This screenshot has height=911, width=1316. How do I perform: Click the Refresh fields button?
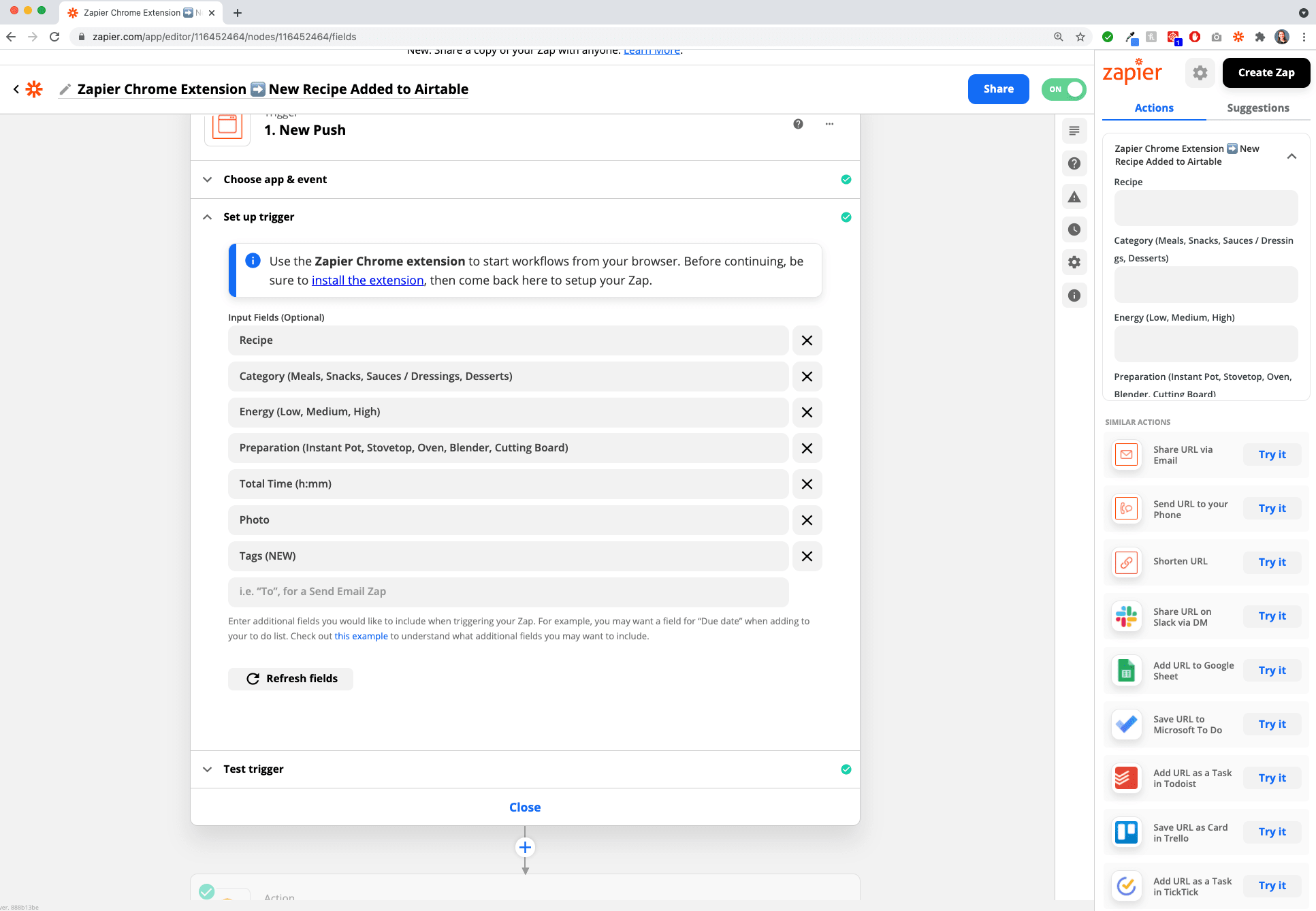[x=291, y=679]
